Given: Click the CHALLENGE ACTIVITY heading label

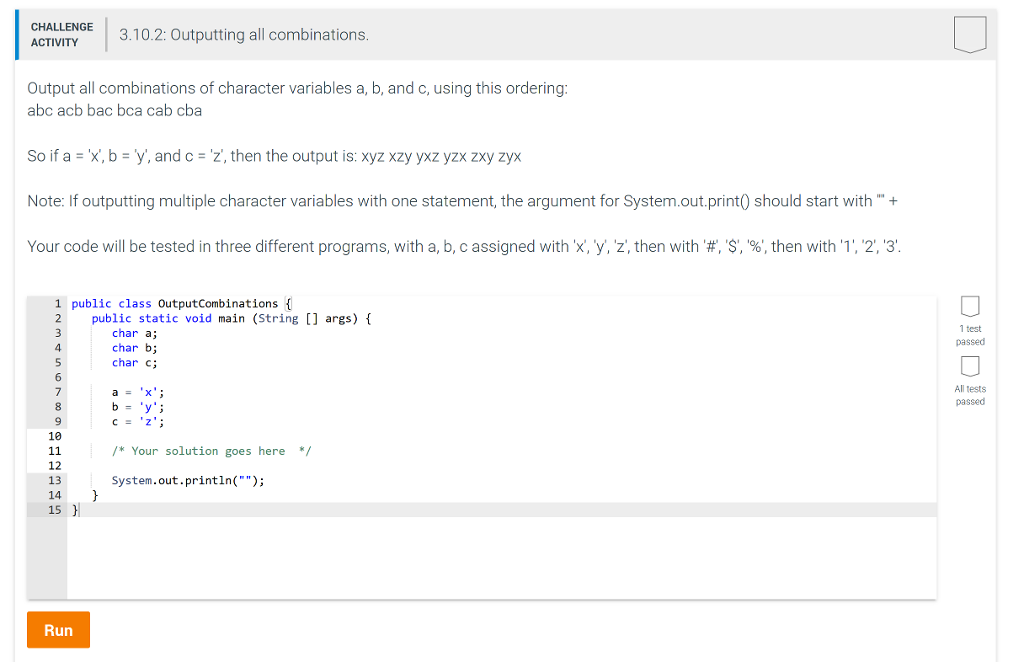Looking at the screenshot, I should (61, 33).
